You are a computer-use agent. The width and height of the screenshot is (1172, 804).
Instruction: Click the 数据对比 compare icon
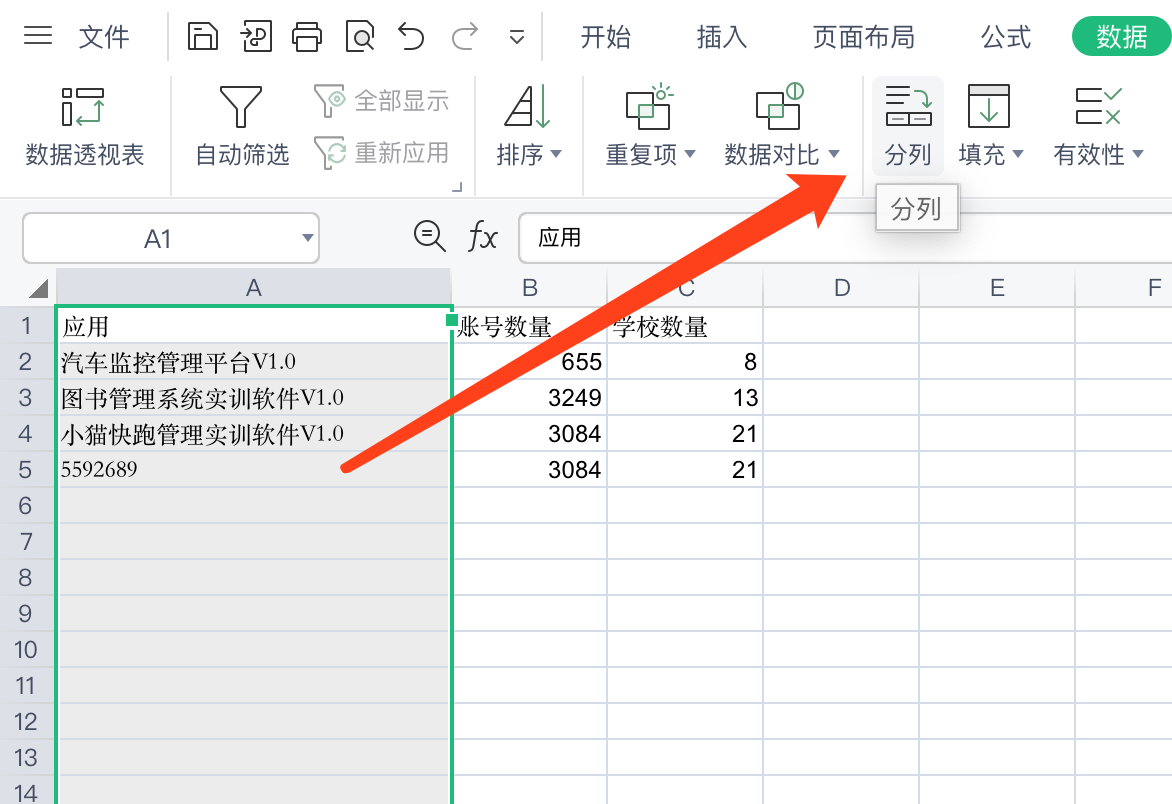pos(780,106)
